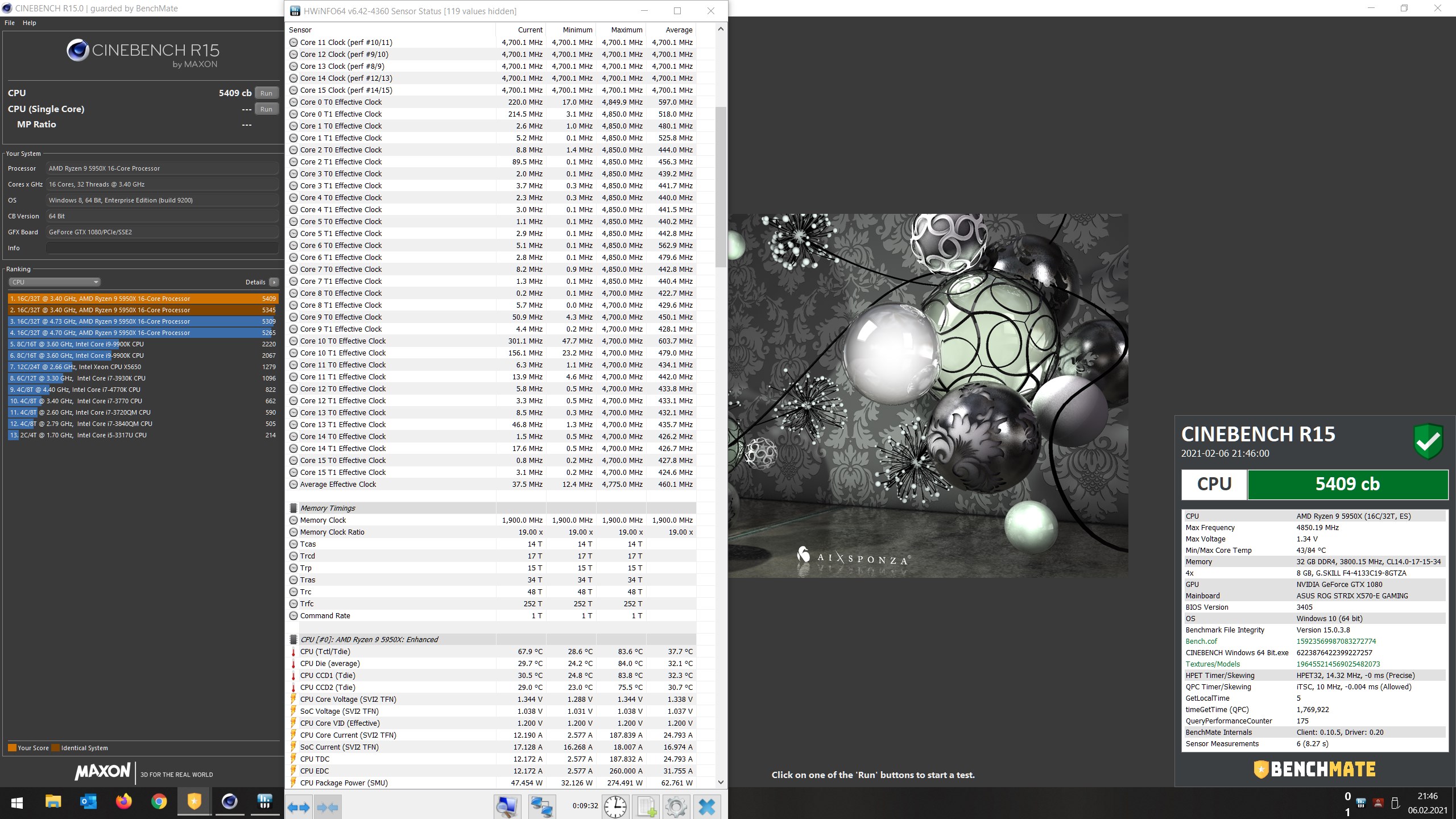The image size is (1456, 819).
Task: Click HWiNFO tray icon in system tray
Action: [1361, 803]
